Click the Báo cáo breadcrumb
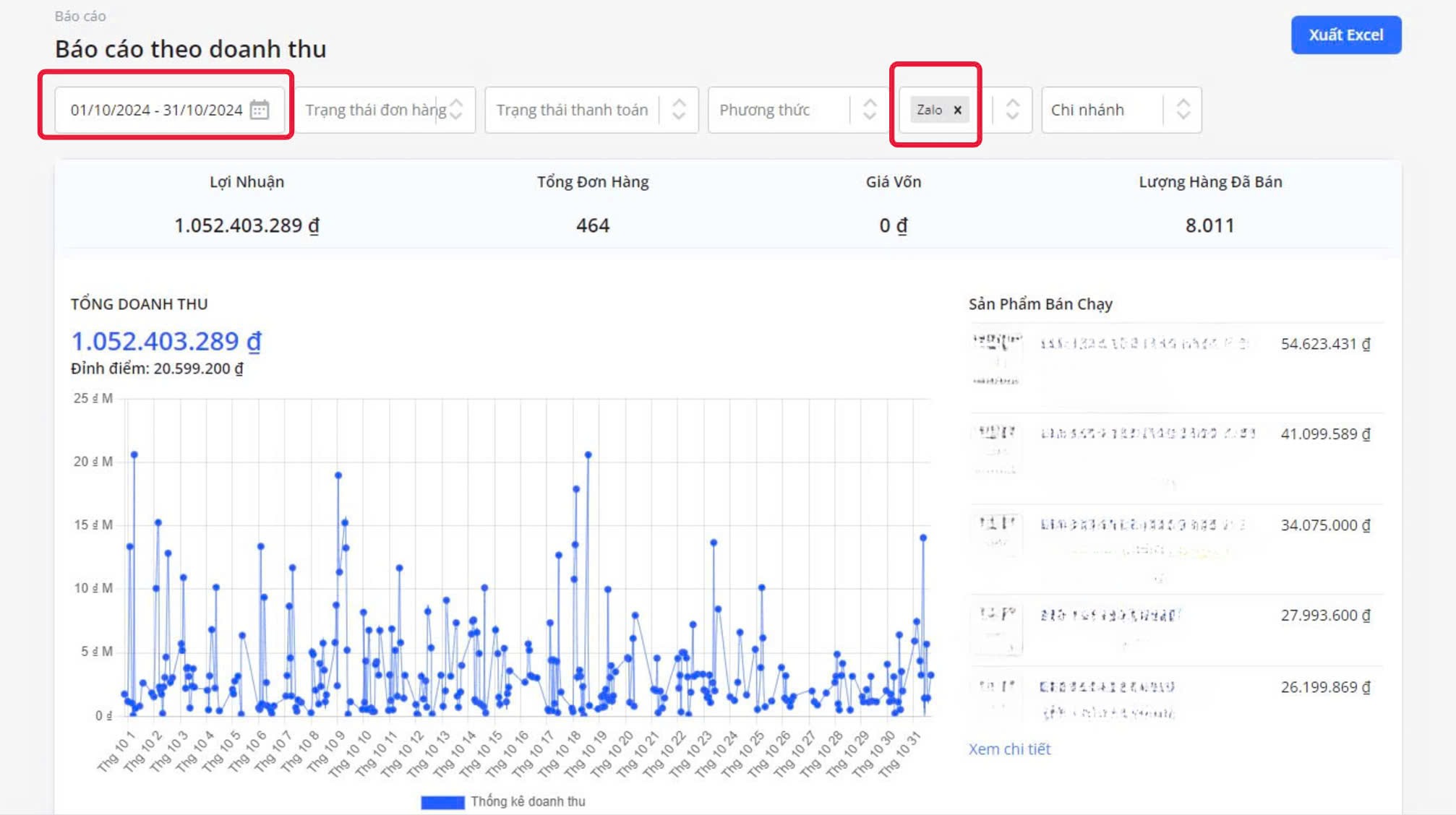Screen dimensions: 1456x815 80,16
